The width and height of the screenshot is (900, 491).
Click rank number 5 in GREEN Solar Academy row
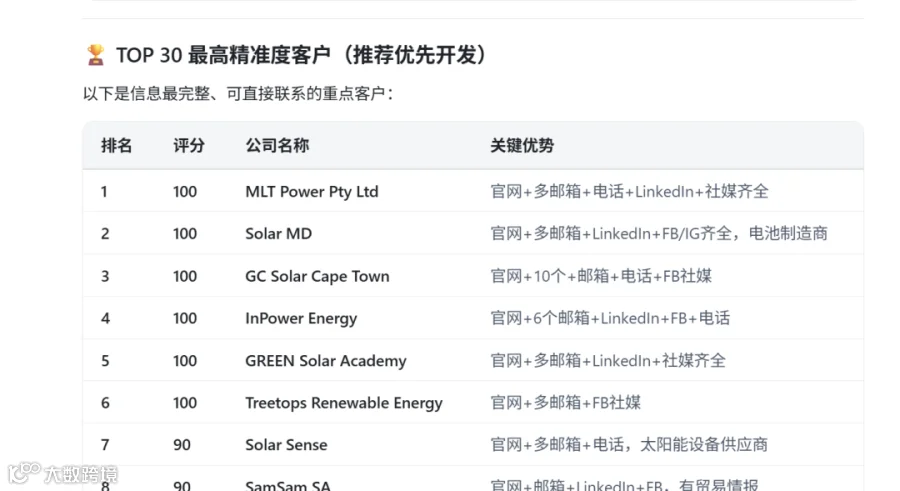coord(105,361)
